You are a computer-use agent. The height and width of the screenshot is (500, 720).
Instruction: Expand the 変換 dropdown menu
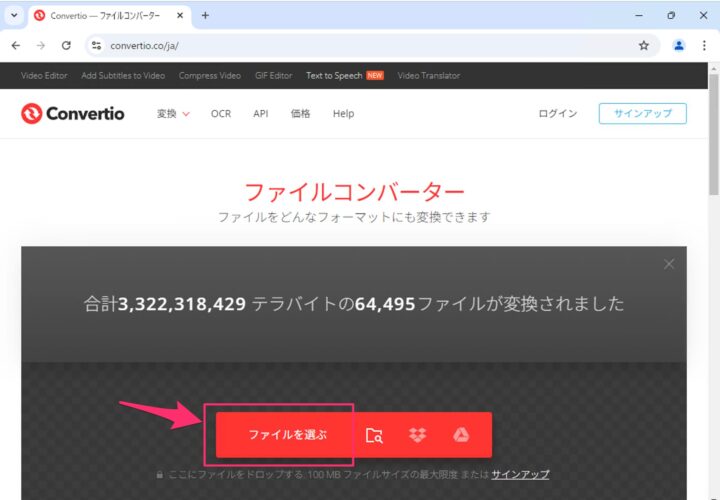tap(173, 114)
